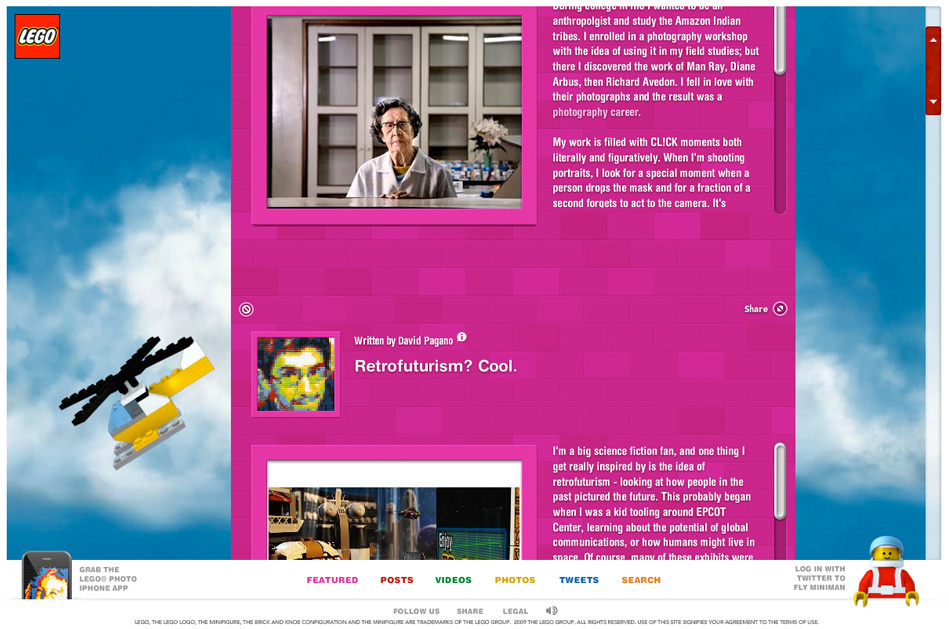Open the Videos tab
The image size is (949, 629).
point(453,580)
